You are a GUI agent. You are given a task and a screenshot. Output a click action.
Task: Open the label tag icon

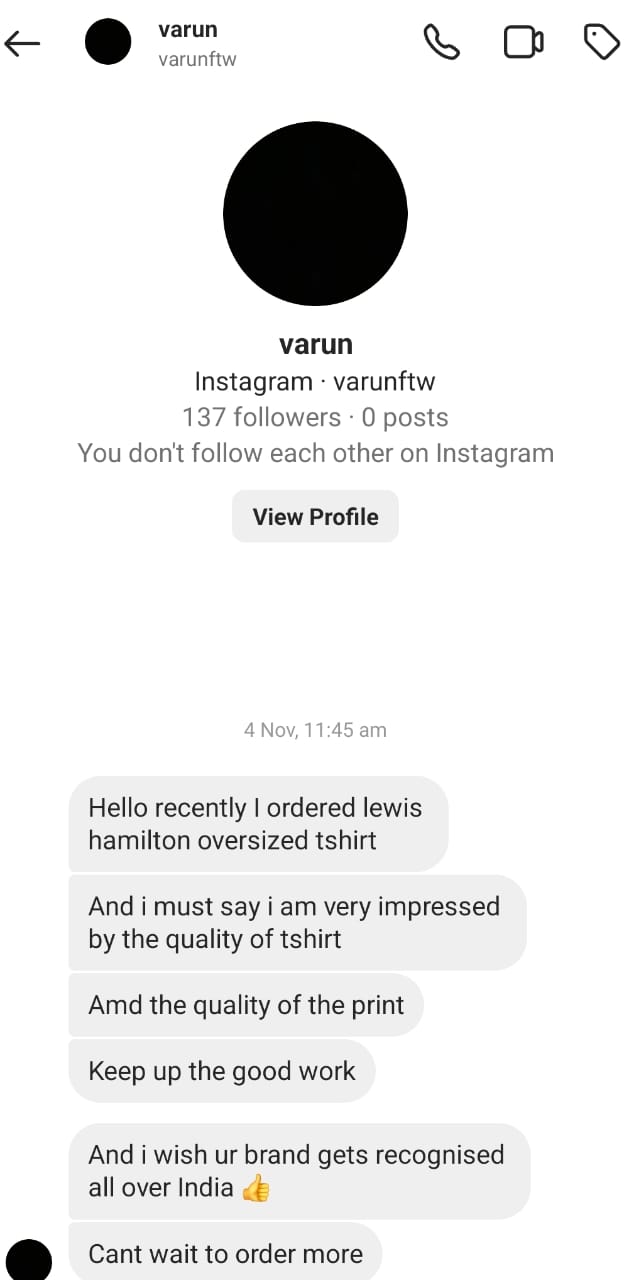click(601, 42)
